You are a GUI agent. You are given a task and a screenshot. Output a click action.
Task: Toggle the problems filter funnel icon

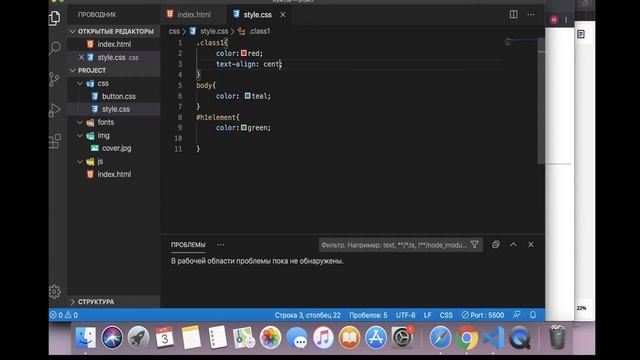475,244
